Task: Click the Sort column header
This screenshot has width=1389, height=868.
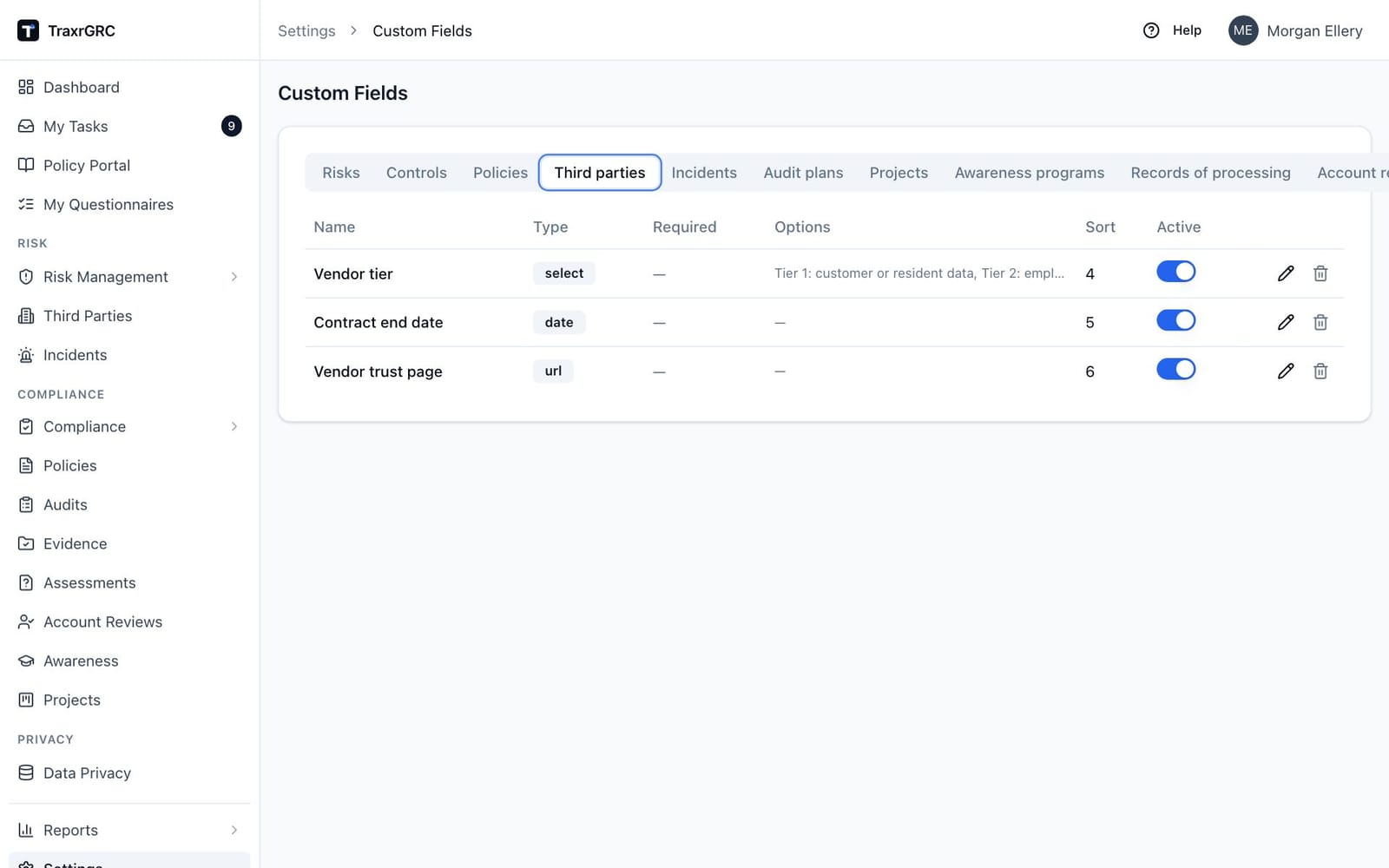Action: tap(1100, 227)
